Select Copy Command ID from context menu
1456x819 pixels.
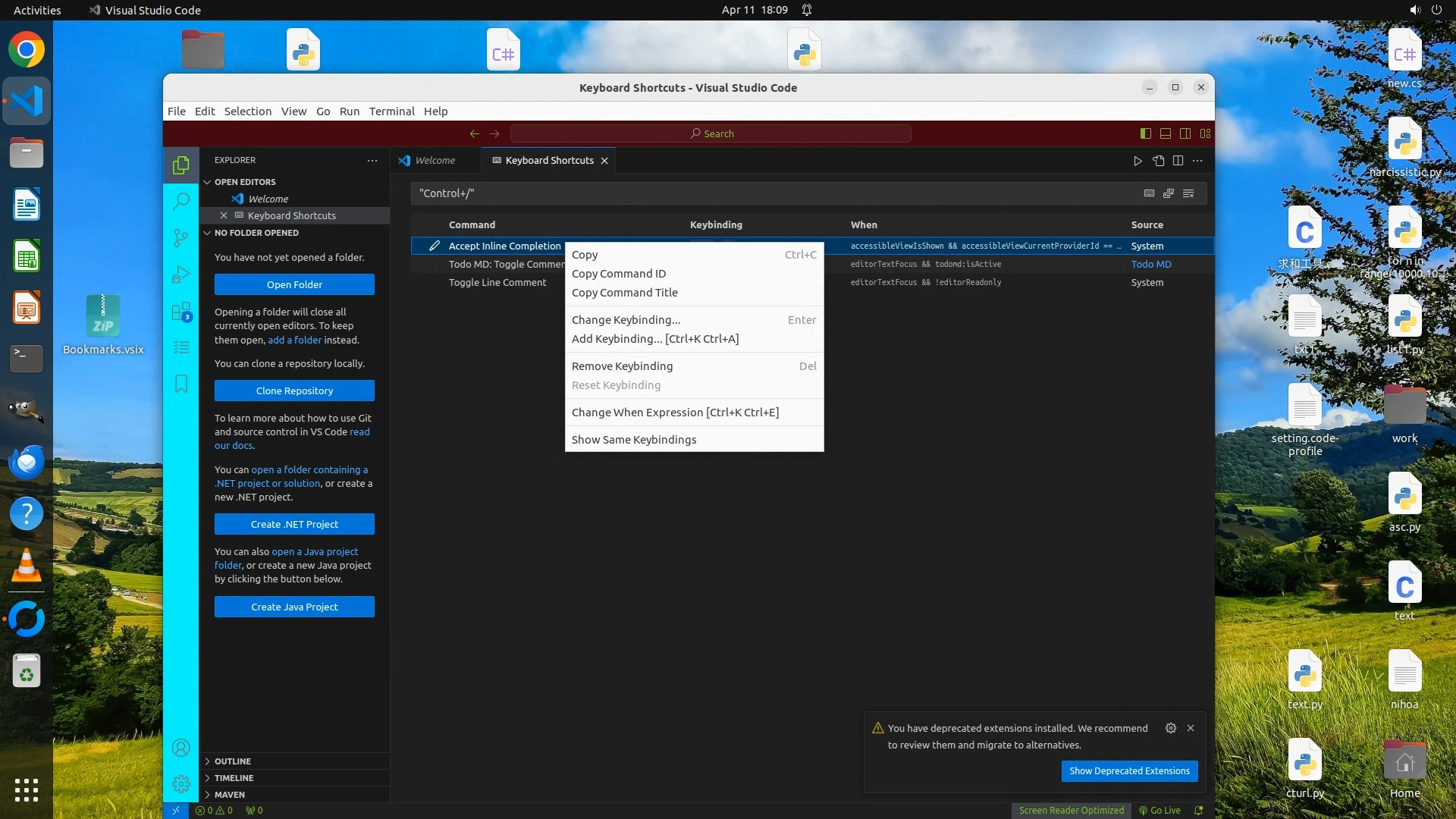point(618,274)
